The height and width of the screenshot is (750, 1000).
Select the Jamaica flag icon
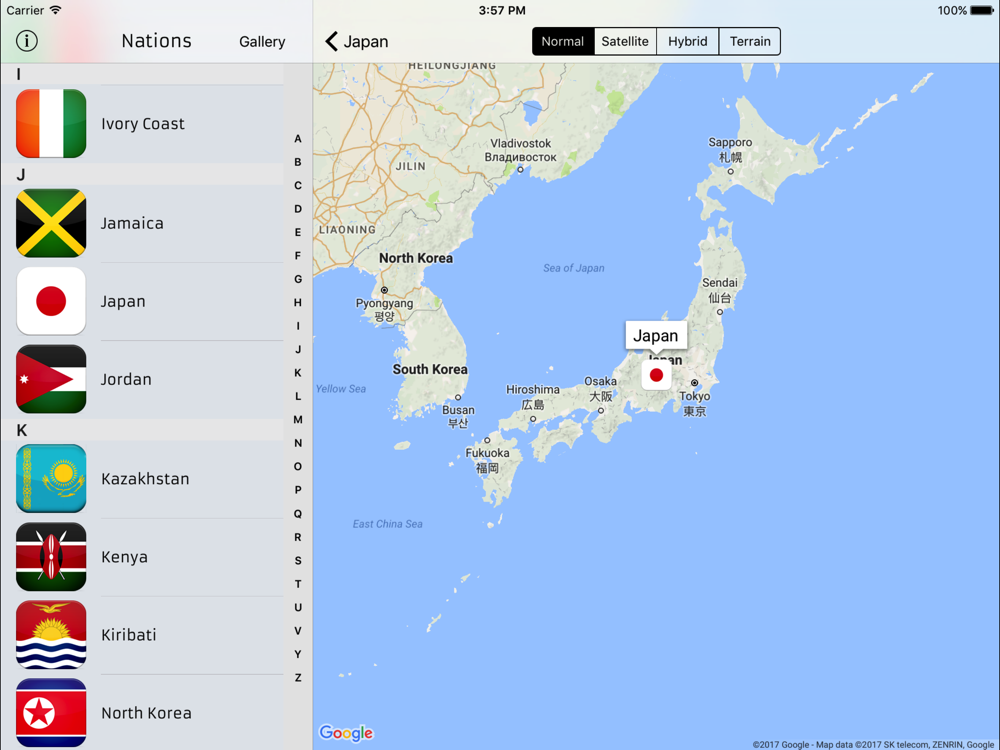click(51, 223)
